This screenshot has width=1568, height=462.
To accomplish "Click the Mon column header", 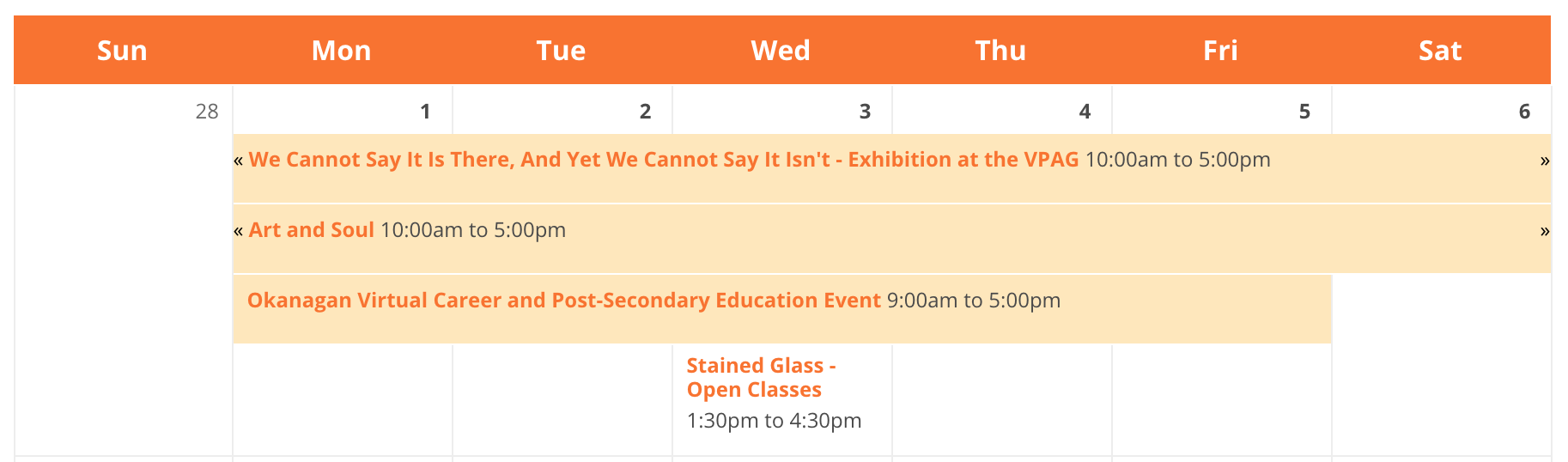I will coord(342,50).
